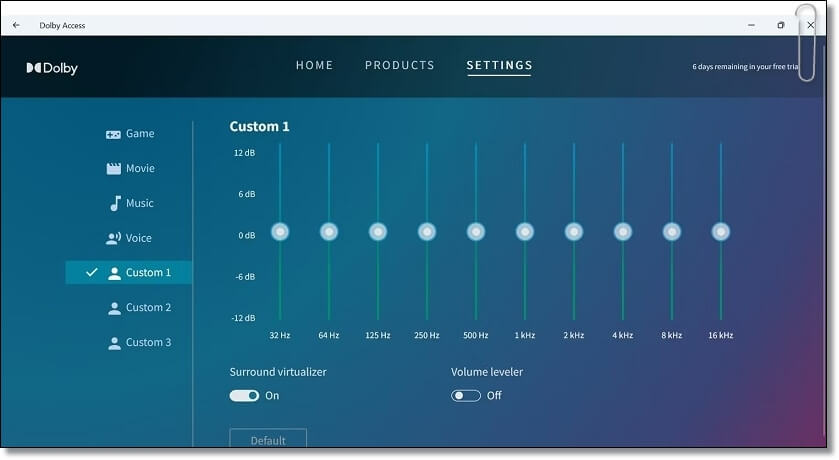Click the 16 kHz equalizer slider knob
839x460 pixels.
click(721, 232)
